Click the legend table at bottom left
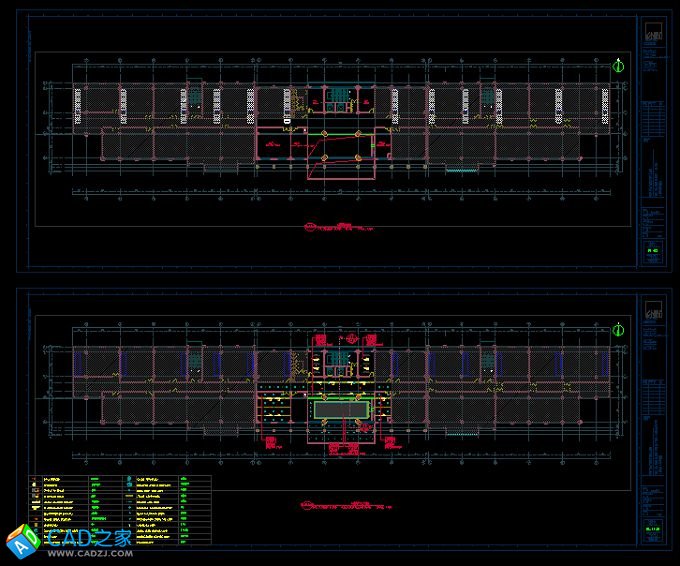The image size is (680, 566). click(x=120, y=510)
